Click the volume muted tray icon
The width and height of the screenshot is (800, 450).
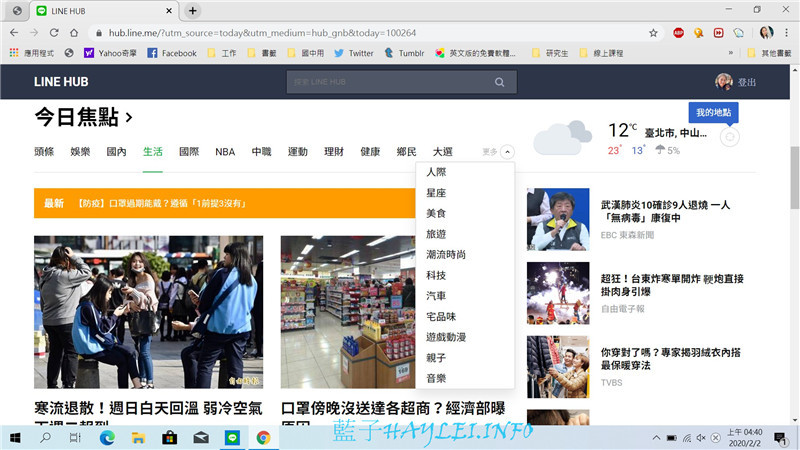701,438
